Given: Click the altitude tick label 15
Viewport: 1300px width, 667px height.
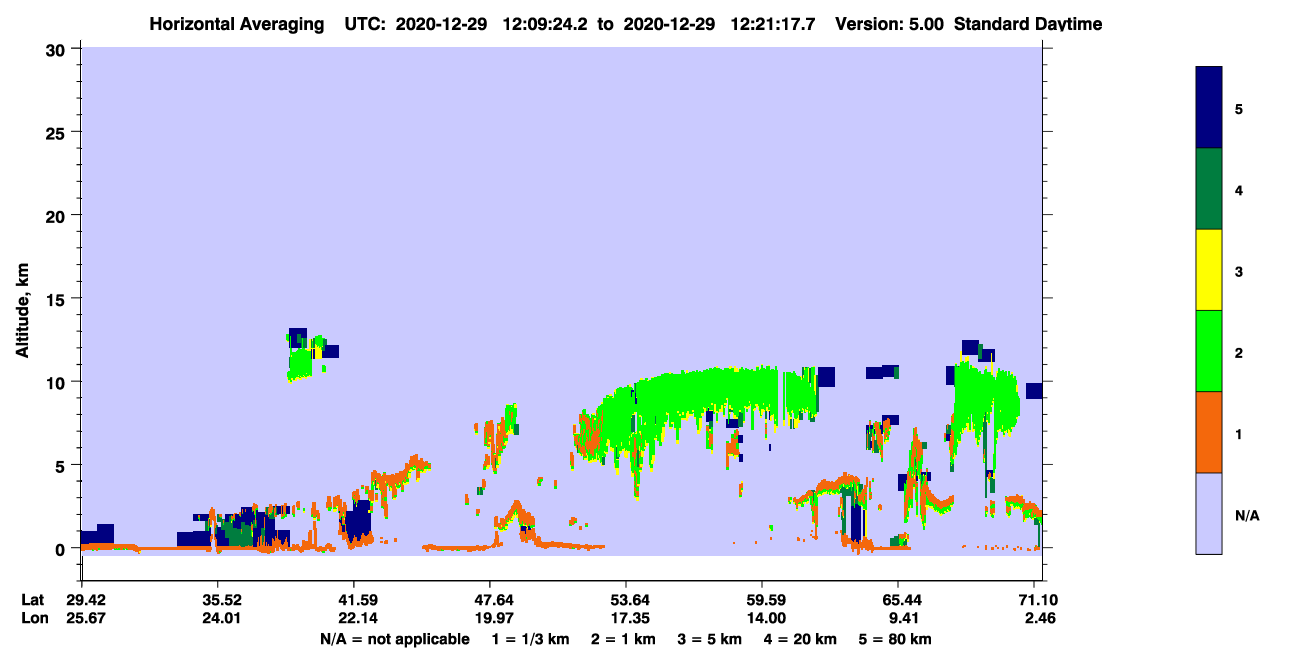Looking at the screenshot, I should [56, 299].
